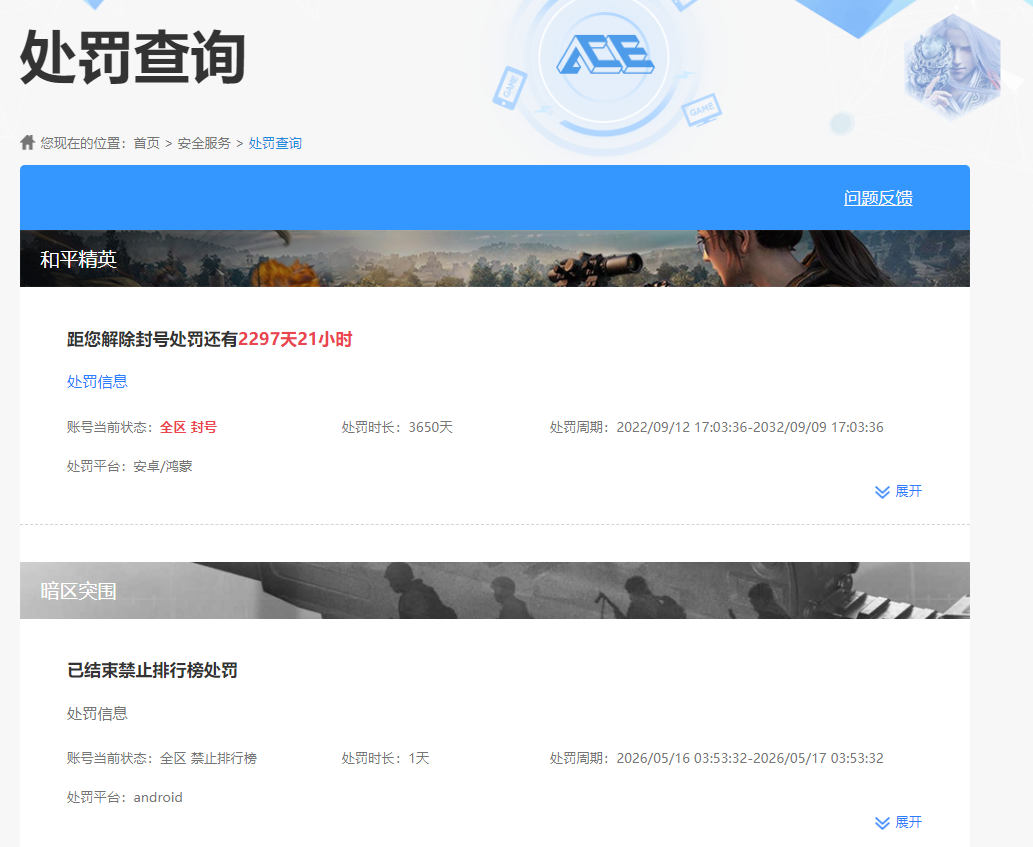1033x847 pixels.
Task: Click gray 处罚信息 label under 暗区突围
Action: tap(97, 713)
